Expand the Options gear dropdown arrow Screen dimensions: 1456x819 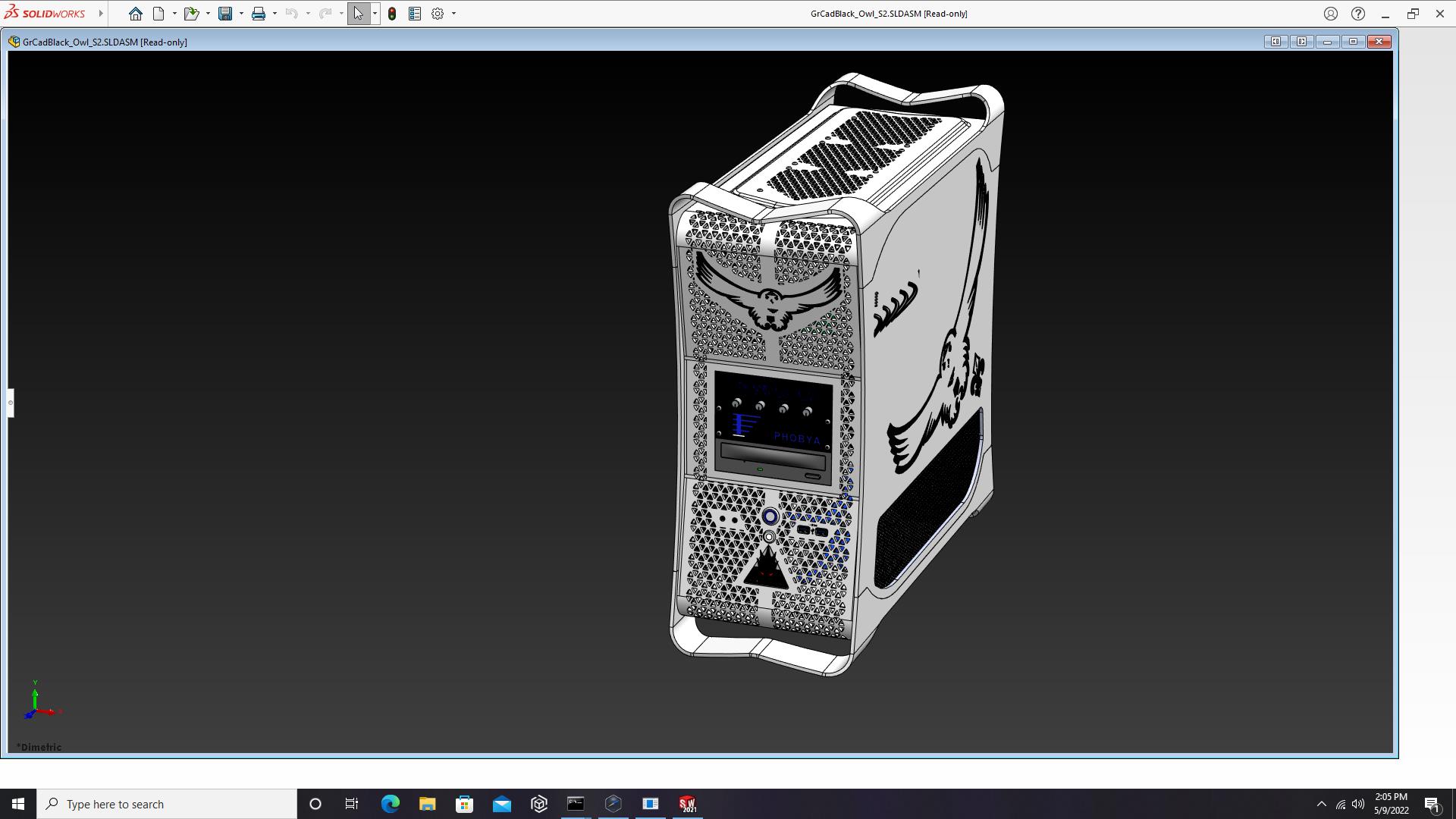click(453, 14)
